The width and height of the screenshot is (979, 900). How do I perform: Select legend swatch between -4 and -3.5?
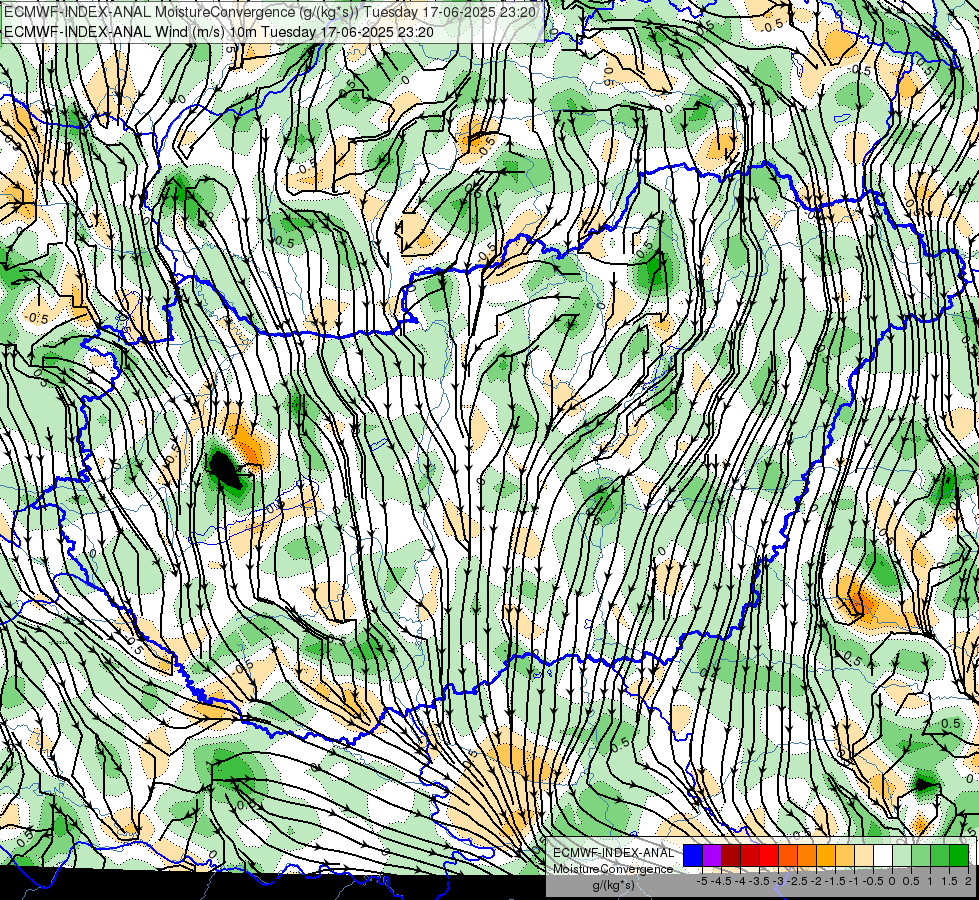point(750,856)
